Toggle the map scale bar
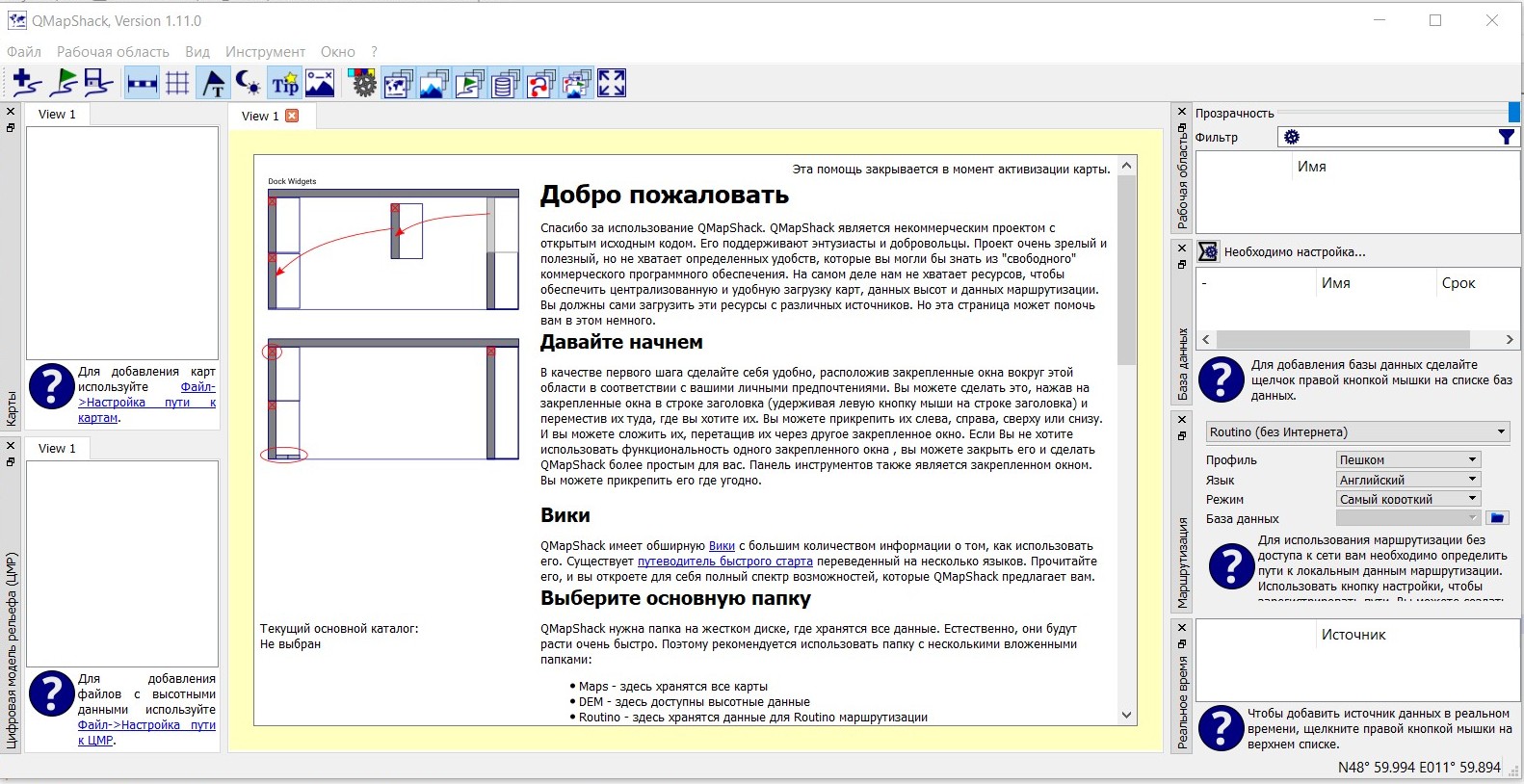The height and width of the screenshot is (784, 1524). (x=142, y=84)
